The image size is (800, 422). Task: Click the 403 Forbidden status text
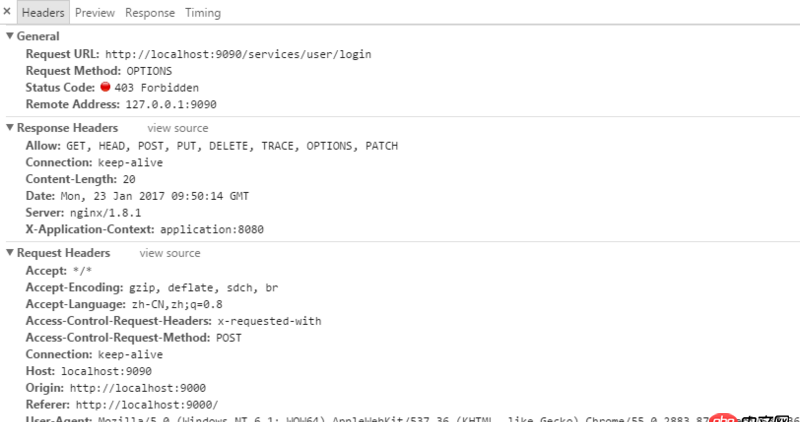click(x=156, y=88)
